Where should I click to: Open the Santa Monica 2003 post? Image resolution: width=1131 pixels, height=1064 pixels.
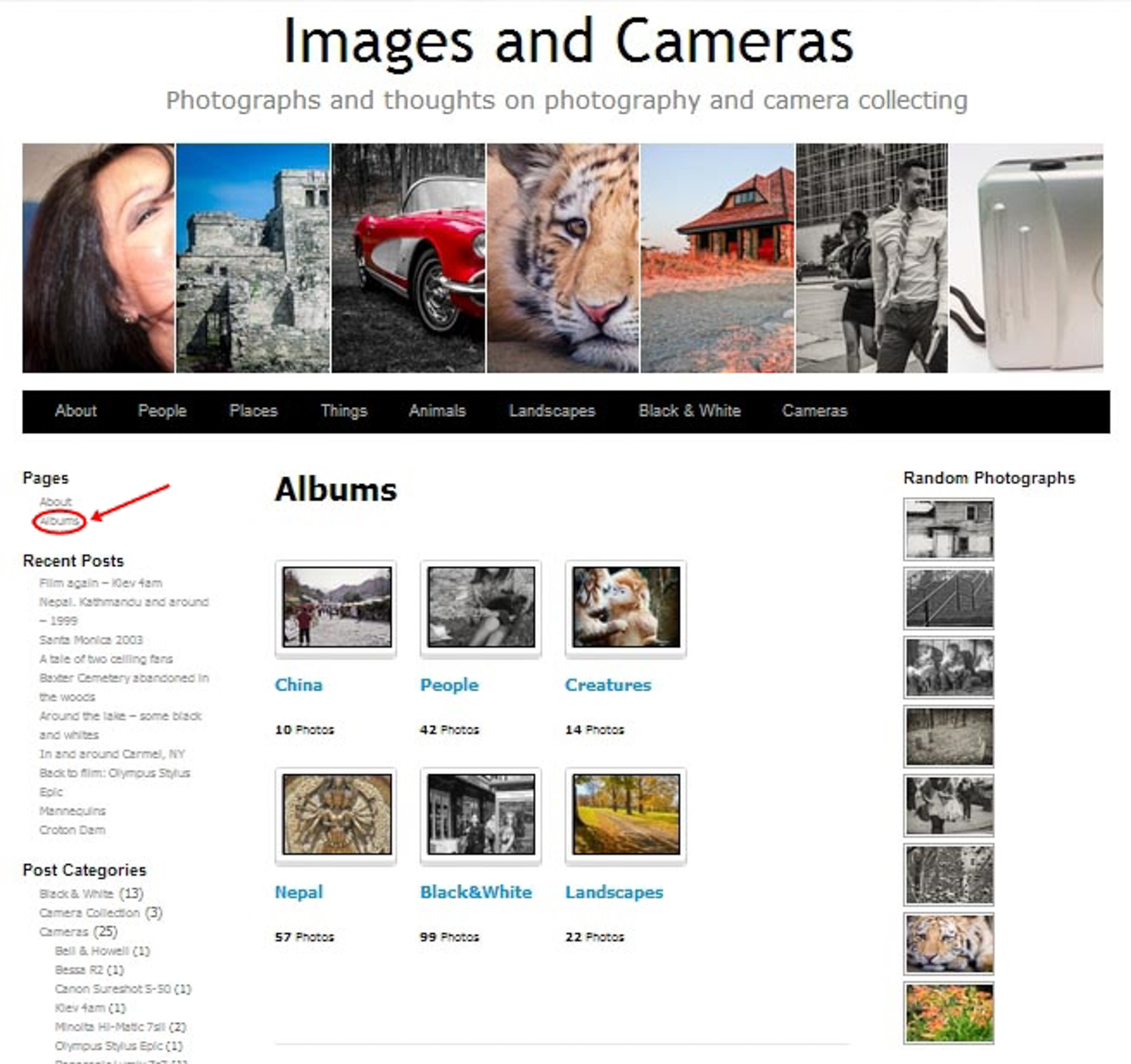91,640
